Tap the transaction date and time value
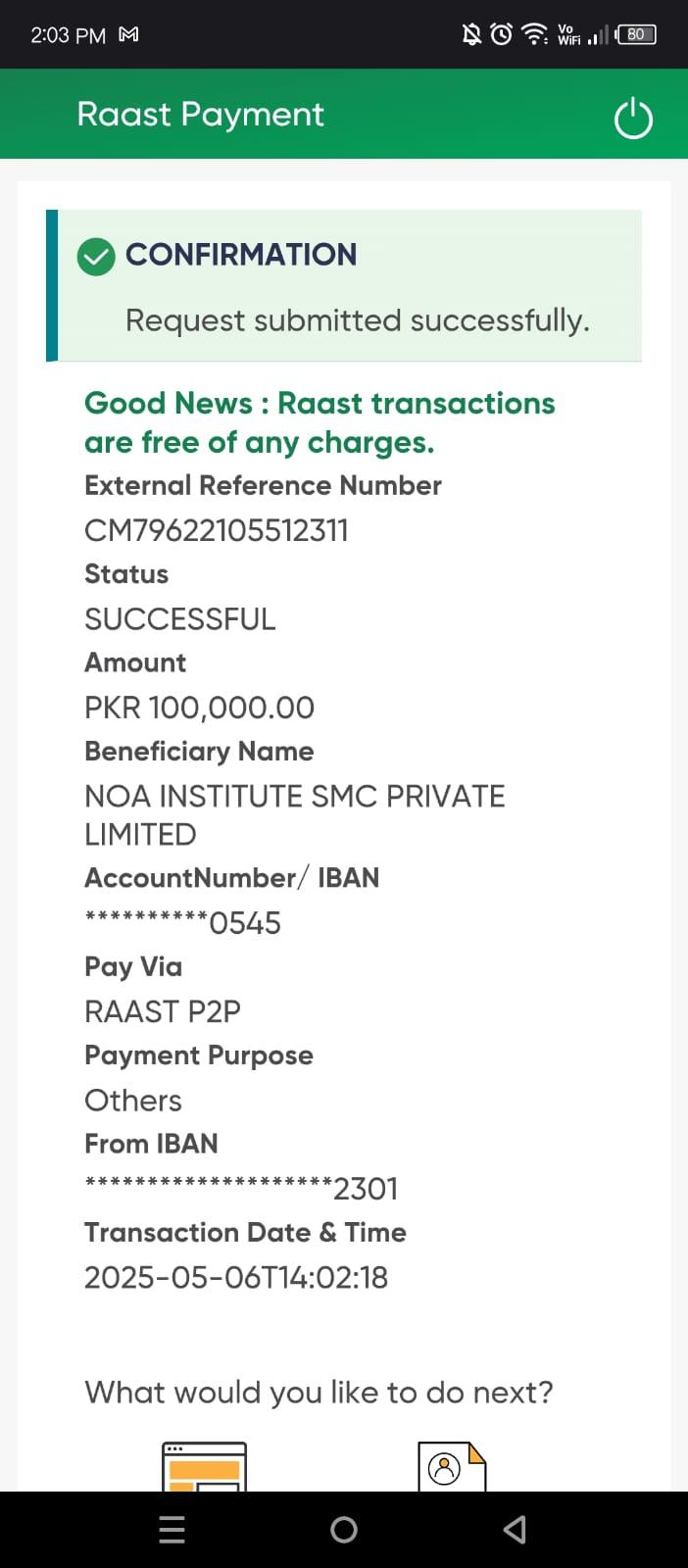Screen dimensions: 688x1568 point(236,1277)
